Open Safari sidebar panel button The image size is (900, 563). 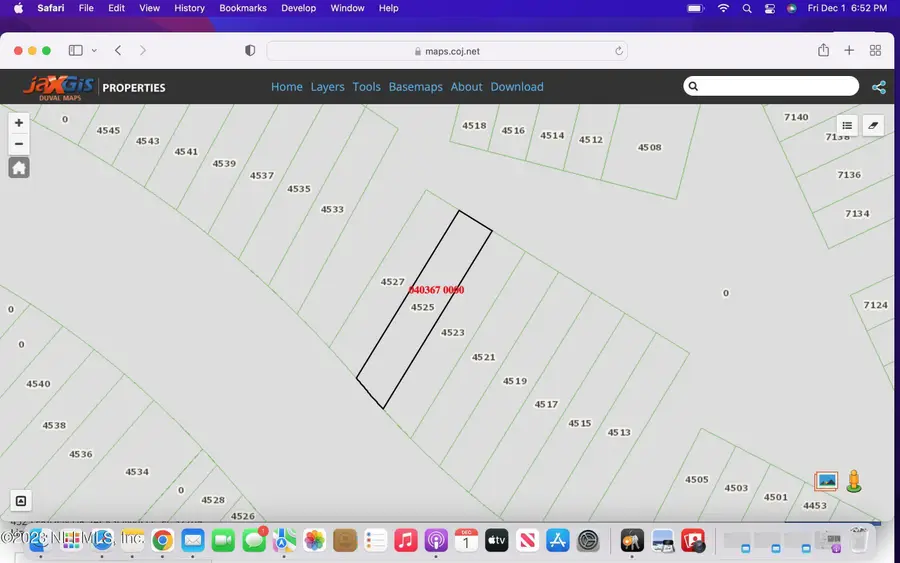pos(75,51)
